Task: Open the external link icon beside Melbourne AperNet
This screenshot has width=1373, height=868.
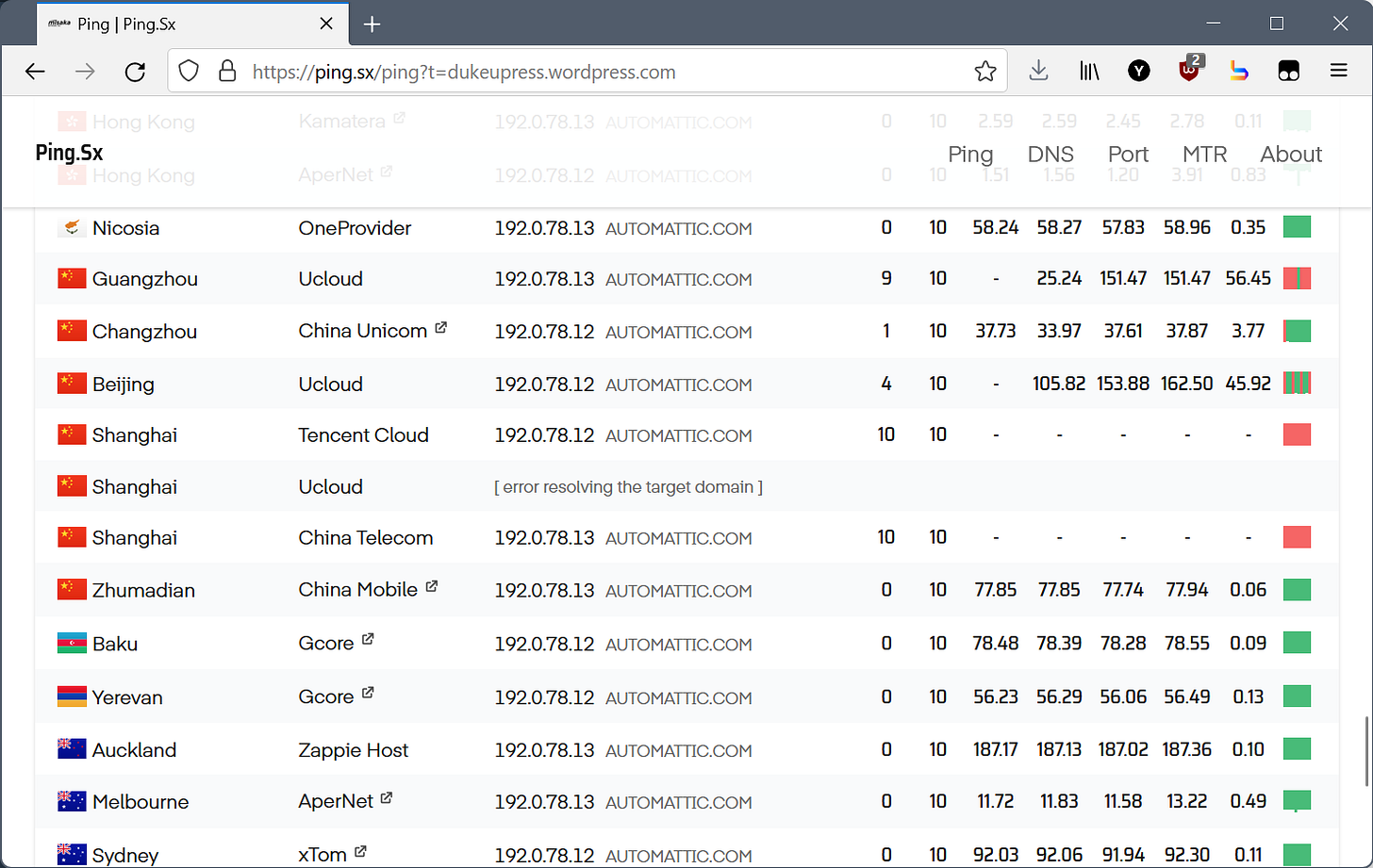Action: click(x=386, y=798)
